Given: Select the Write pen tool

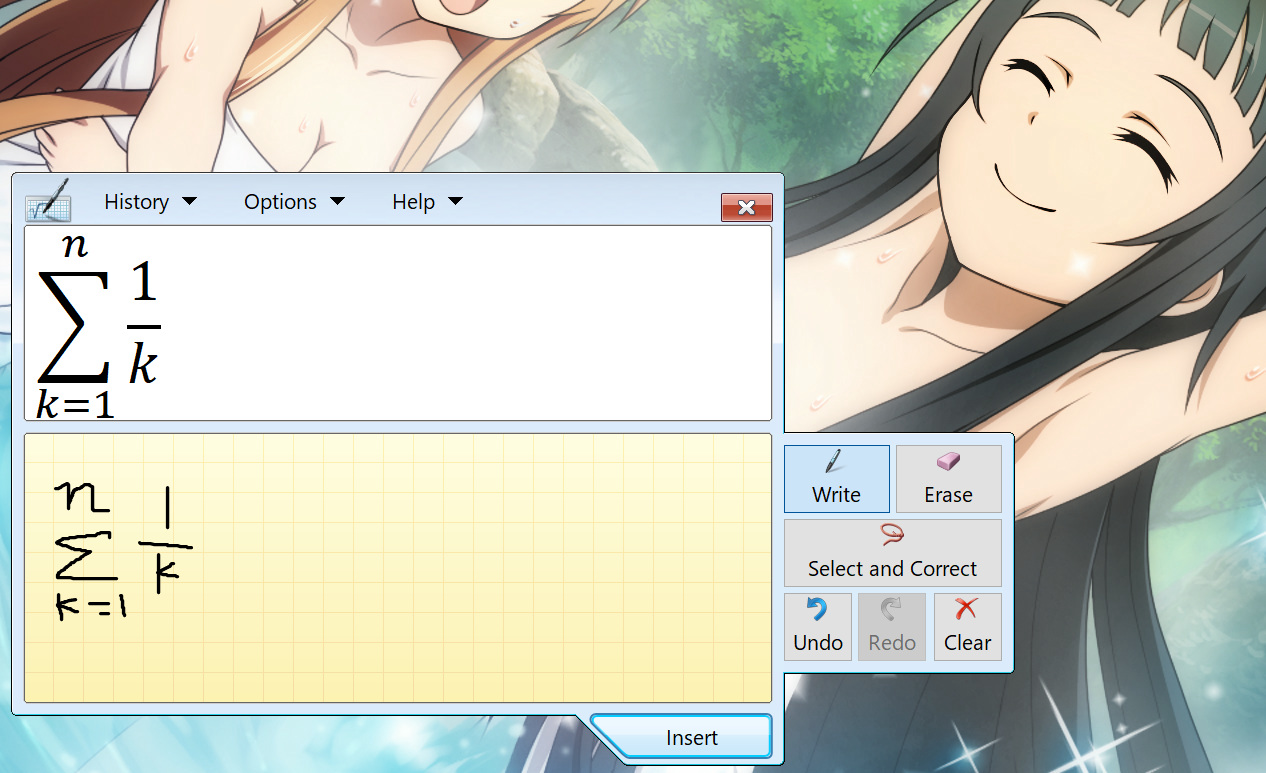Looking at the screenshot, I should [836, 479].
